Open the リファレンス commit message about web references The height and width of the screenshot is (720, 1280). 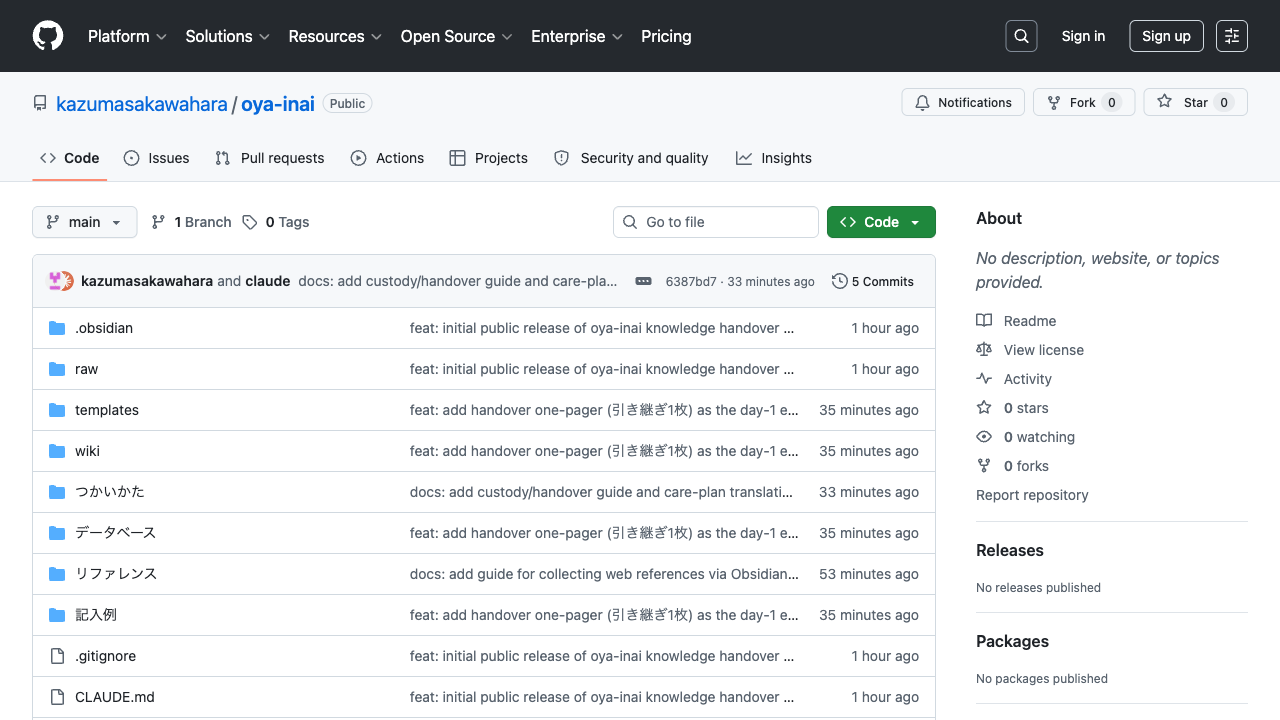pos(604,574)
